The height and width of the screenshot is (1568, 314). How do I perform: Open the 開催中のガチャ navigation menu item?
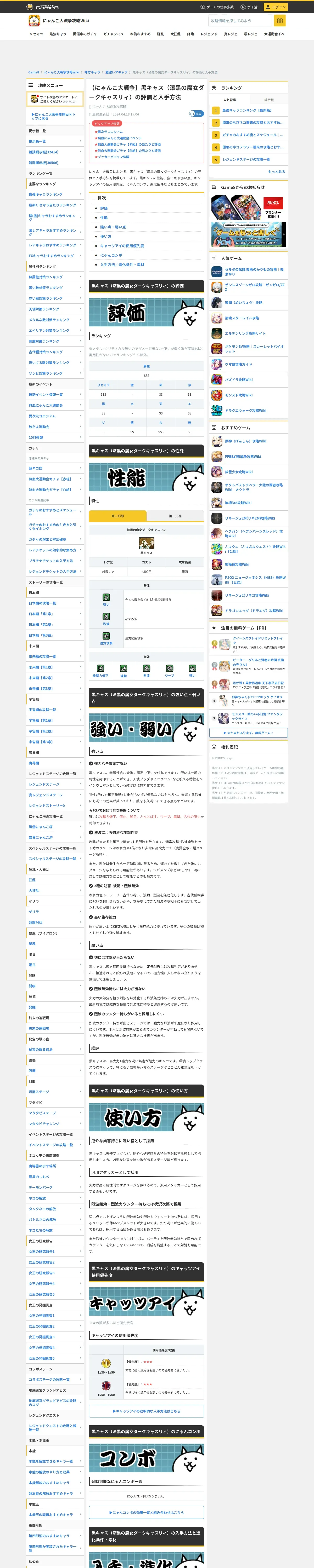point(85,34)
